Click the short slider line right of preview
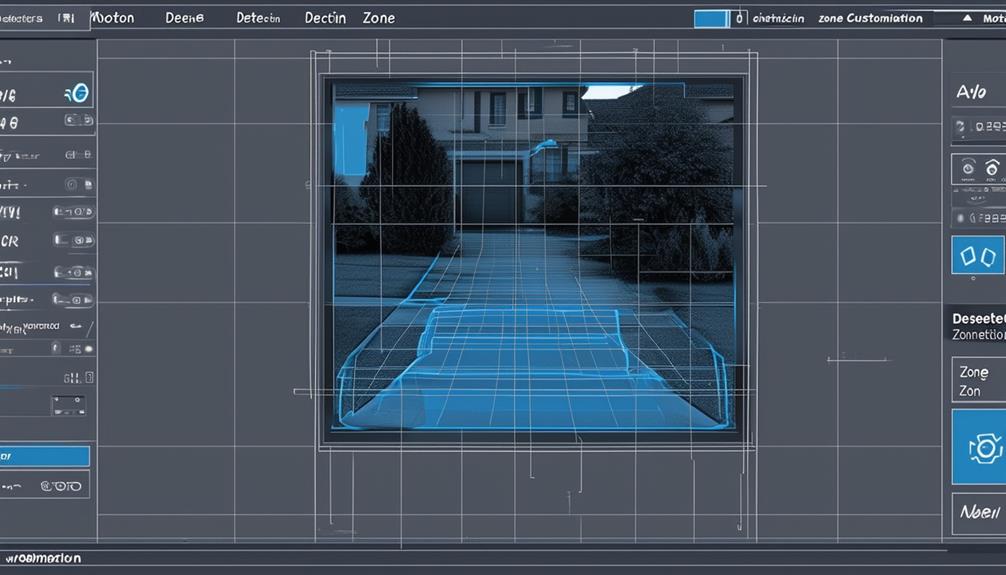 coord(857,360)
